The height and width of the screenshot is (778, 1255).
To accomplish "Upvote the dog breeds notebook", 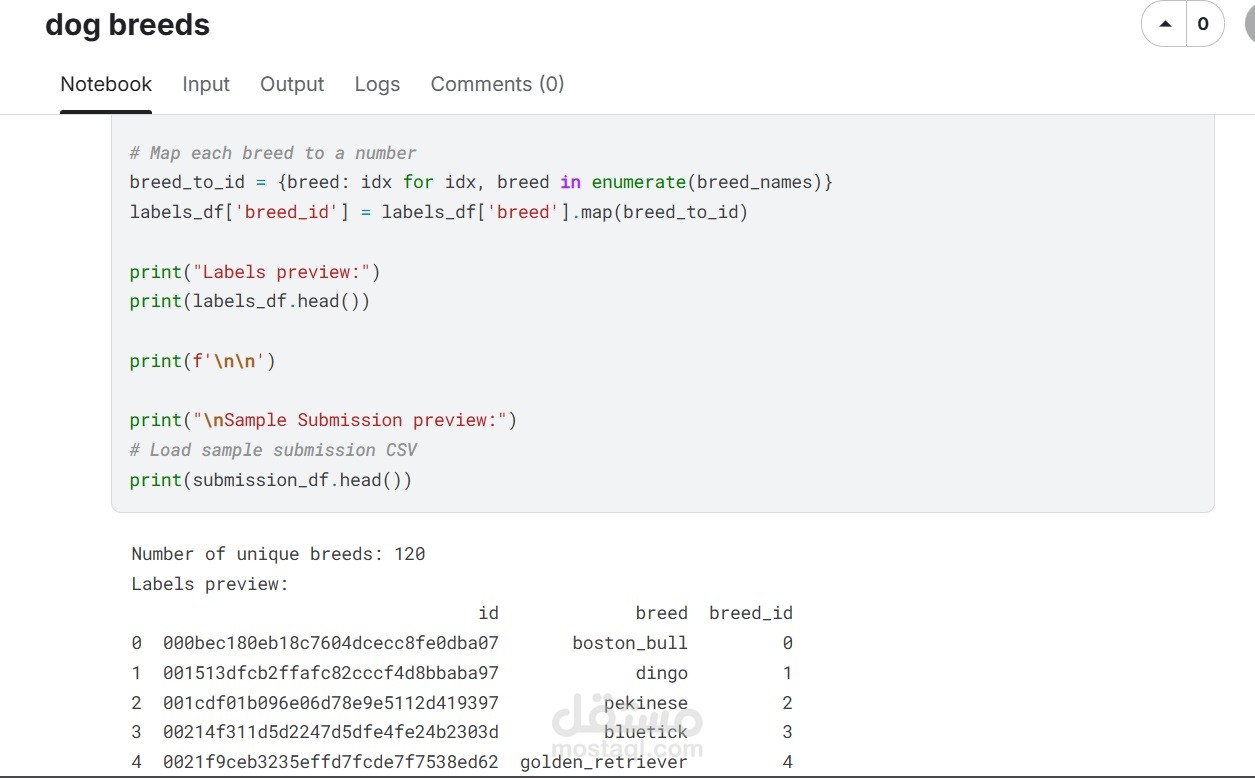I will (x=1164, y=24).
